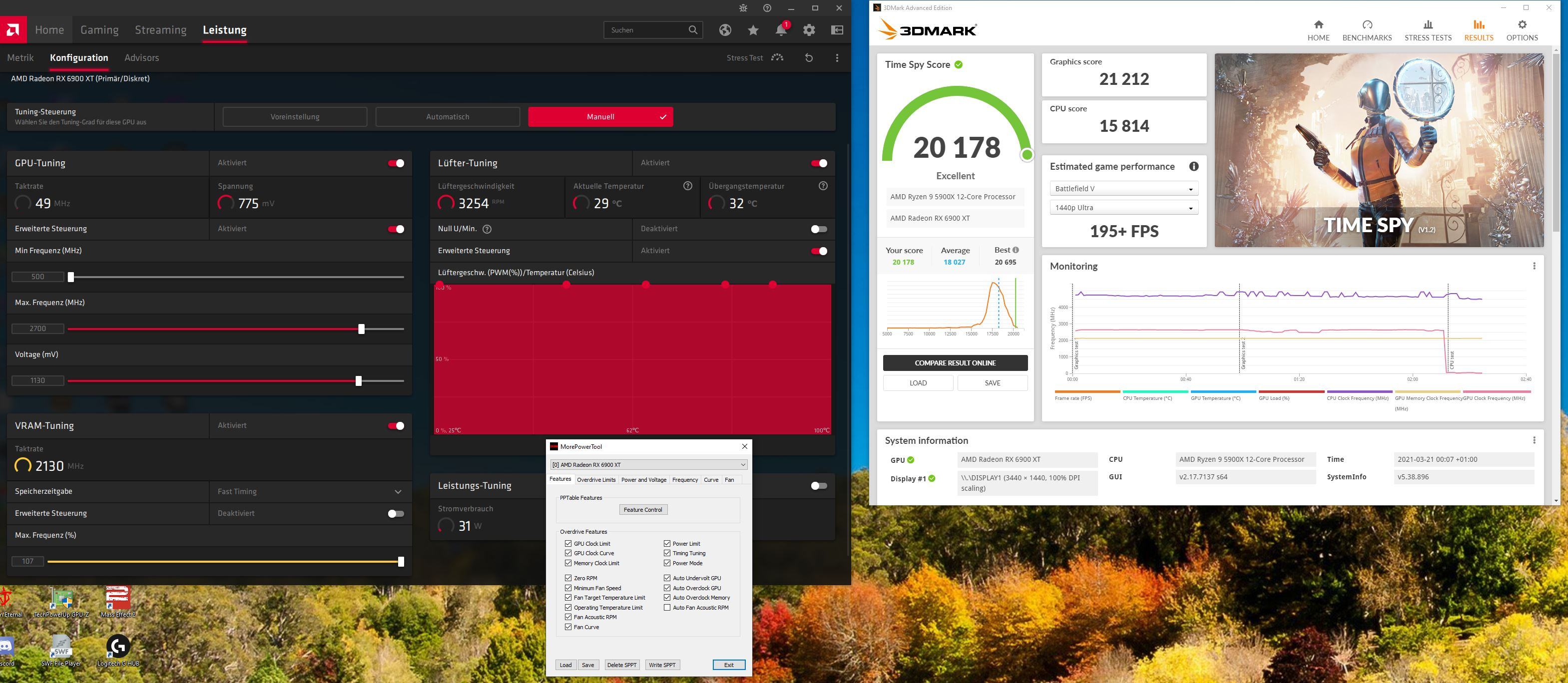Open Logitech G HUB desktop icon
Viewport: 1568px width, 683px height.
pyautogui.click(x=118, y=651)
